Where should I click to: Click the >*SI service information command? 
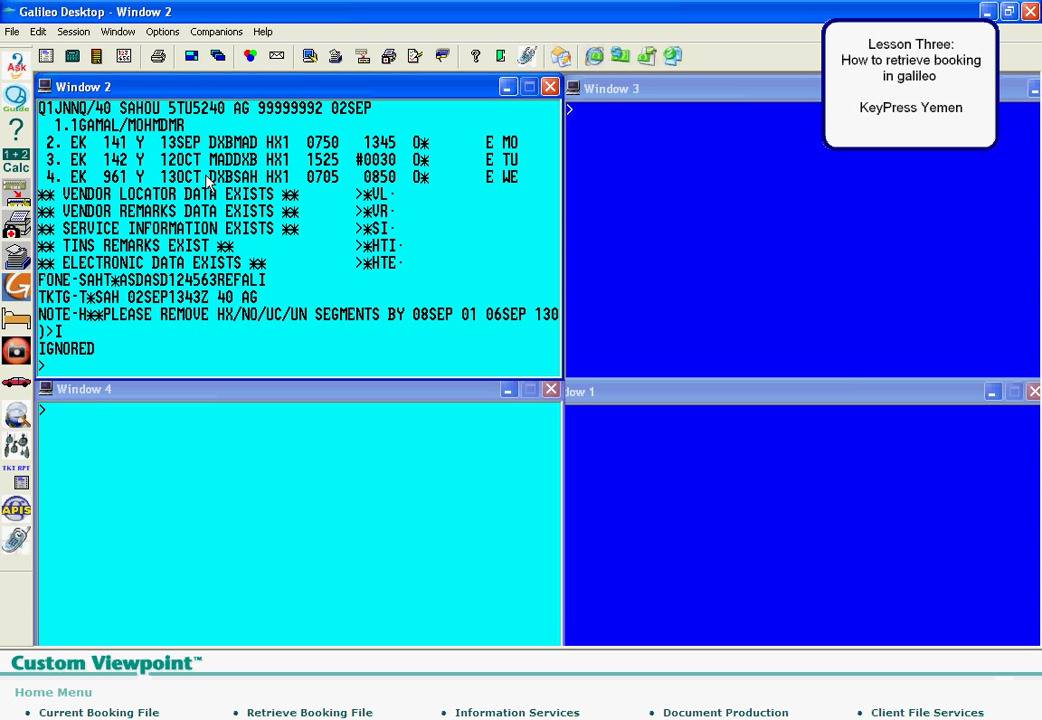pos(375,229)
